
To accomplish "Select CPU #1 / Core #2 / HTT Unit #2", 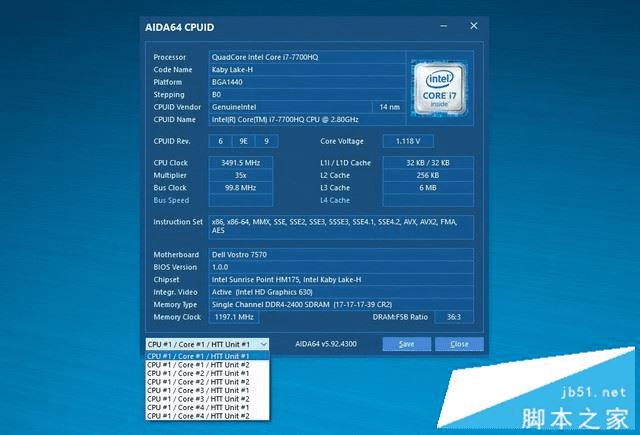I will (x=207, y=382).
